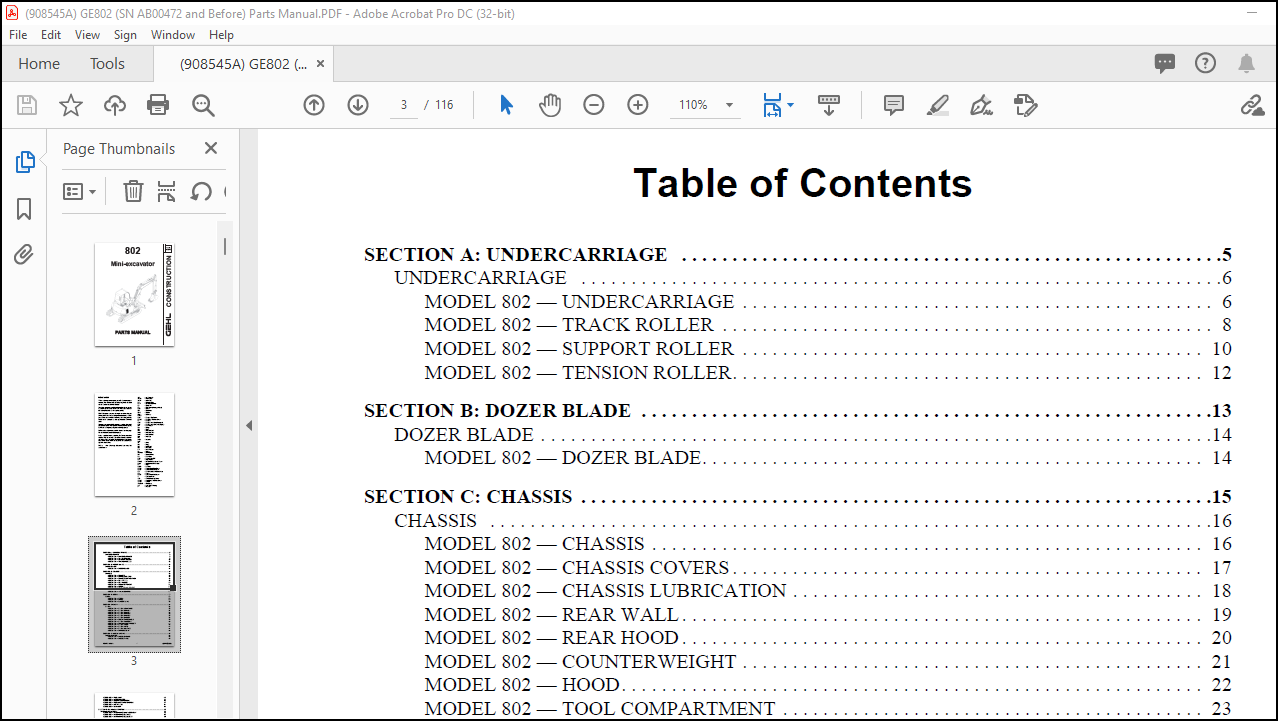The width and height of the screenshot is (1278, 721).
Task: Click the Table of Contents heading
Action: (x=803, y=183)
